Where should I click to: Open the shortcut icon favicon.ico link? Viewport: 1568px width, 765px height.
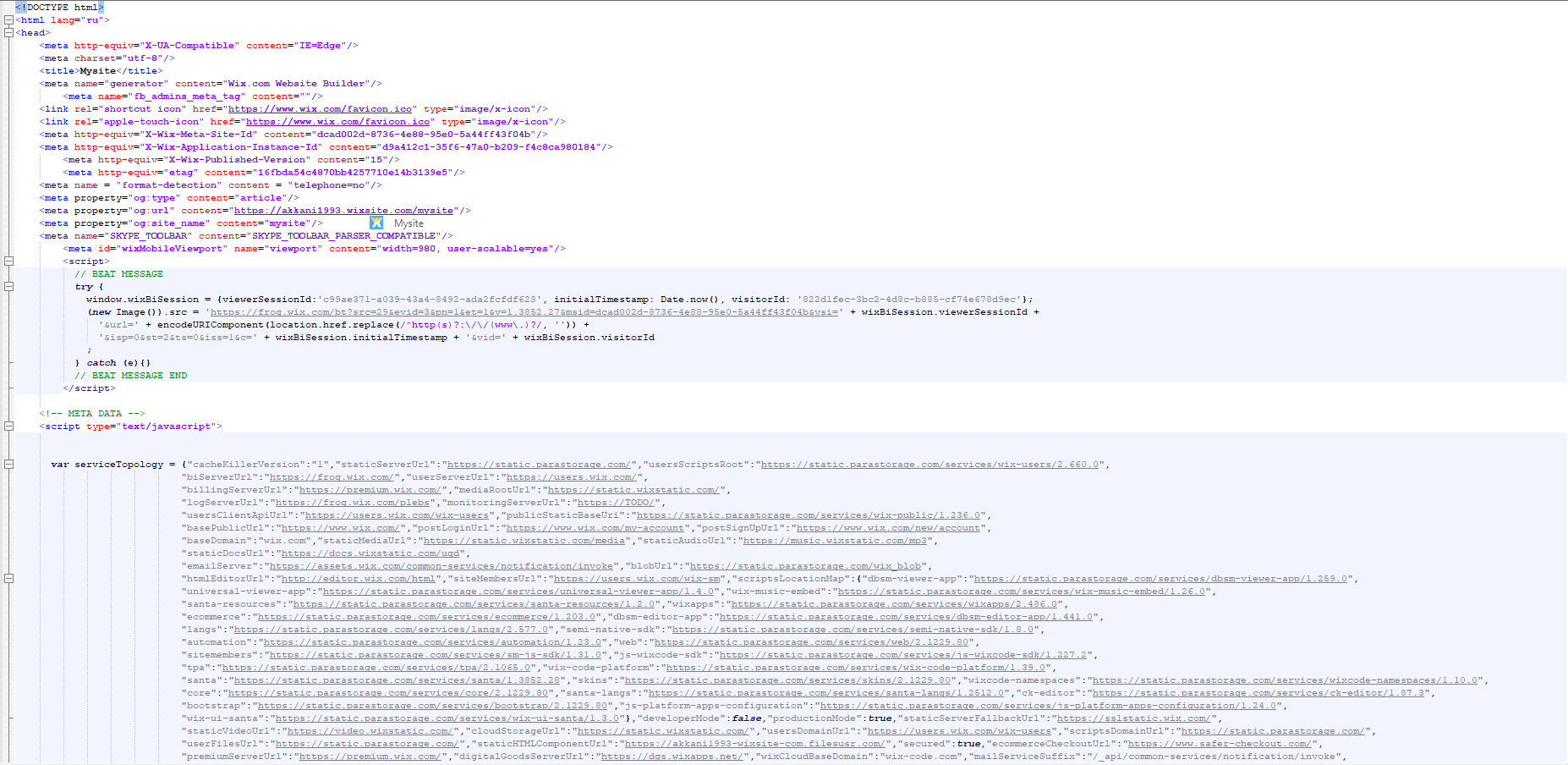click(320, 109)
